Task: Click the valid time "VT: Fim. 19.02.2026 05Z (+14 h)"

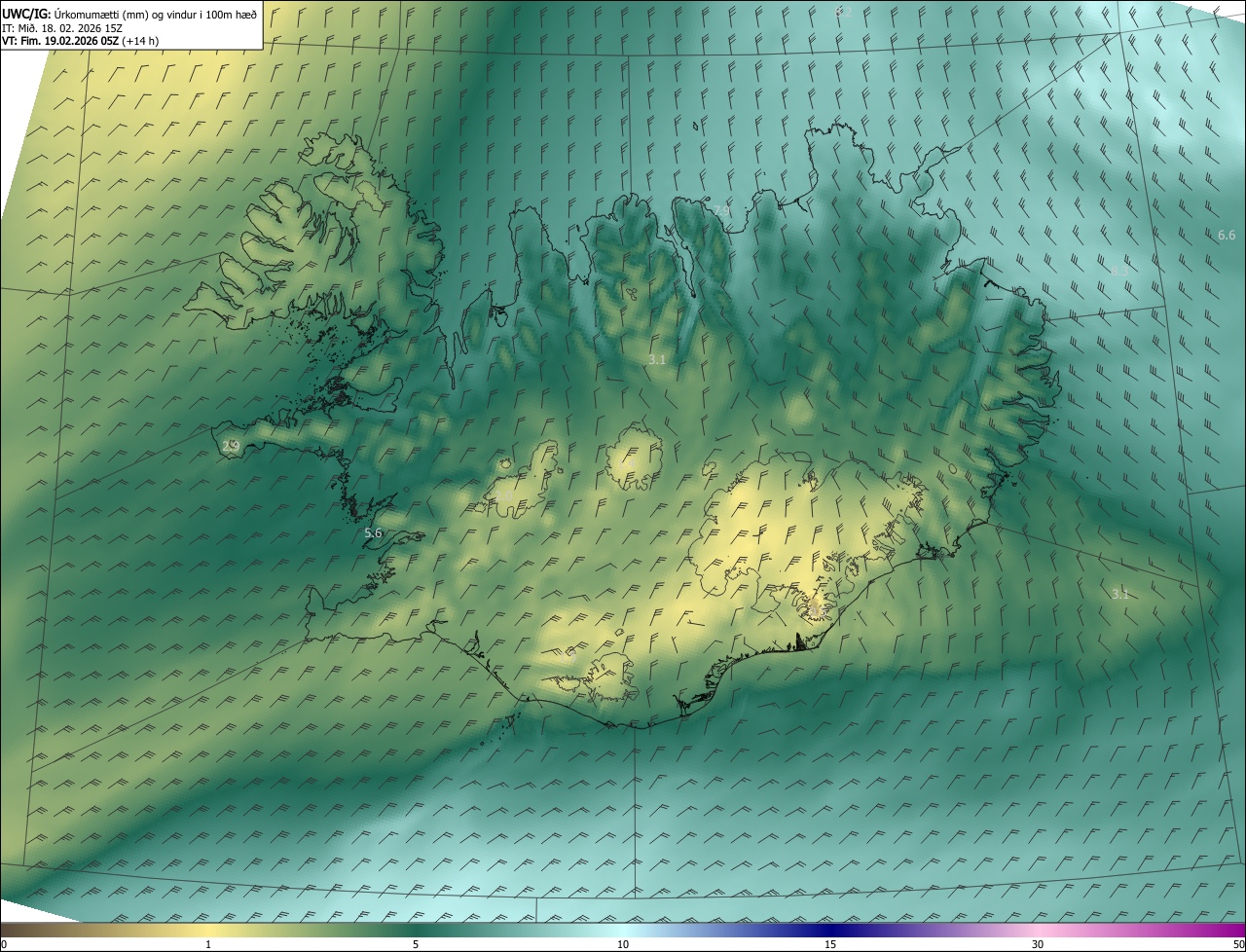Action: (81, 41)
